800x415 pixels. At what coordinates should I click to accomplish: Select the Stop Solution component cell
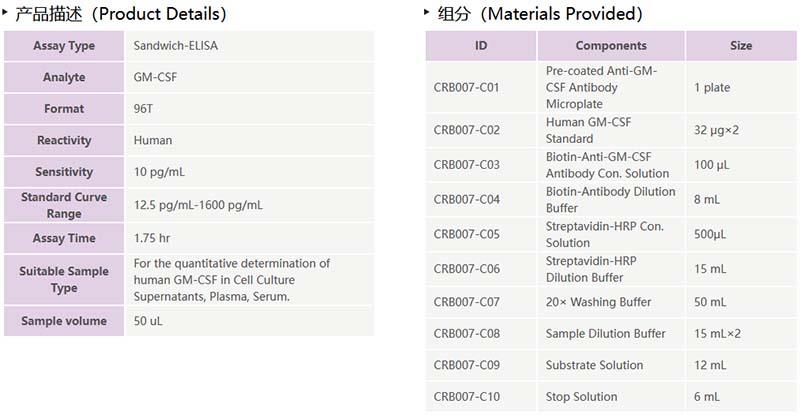(x=582, y=397)
